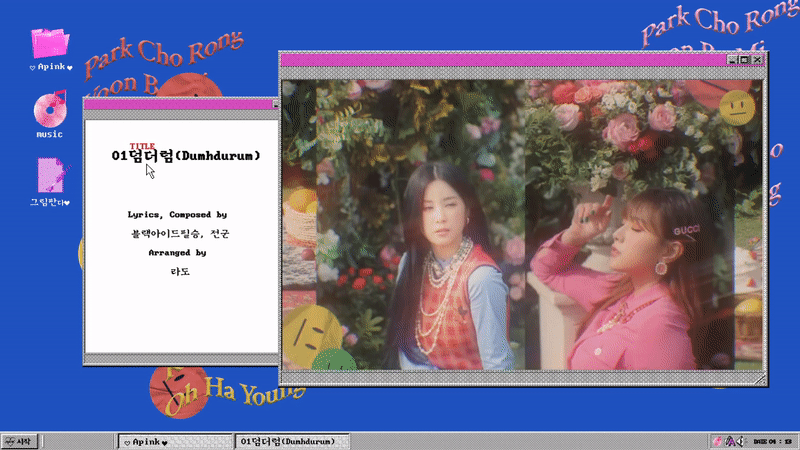Image resolution: width=800 pixels, height=450 pixels.
Task: Minimize the photo window
Action: [x=732, y=60]
